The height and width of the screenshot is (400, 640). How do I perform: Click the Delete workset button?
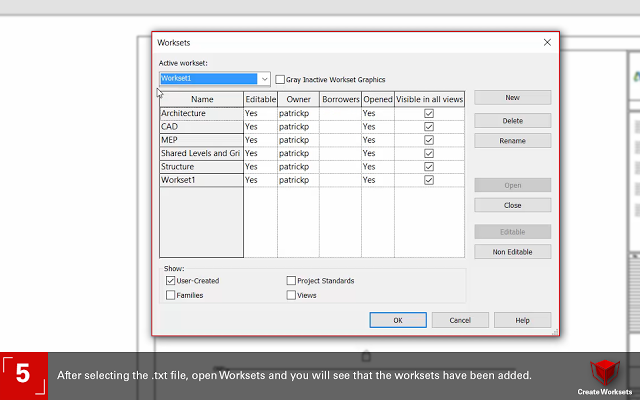click(x=513, y=121)
